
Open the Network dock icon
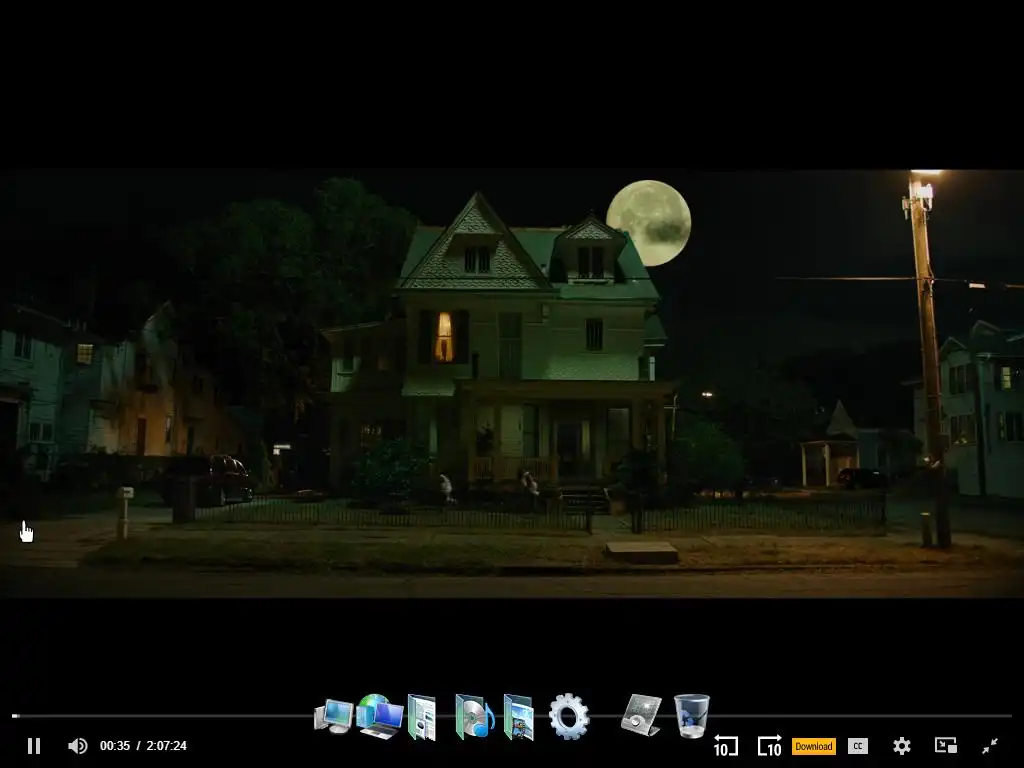click(x=379, y=716)
